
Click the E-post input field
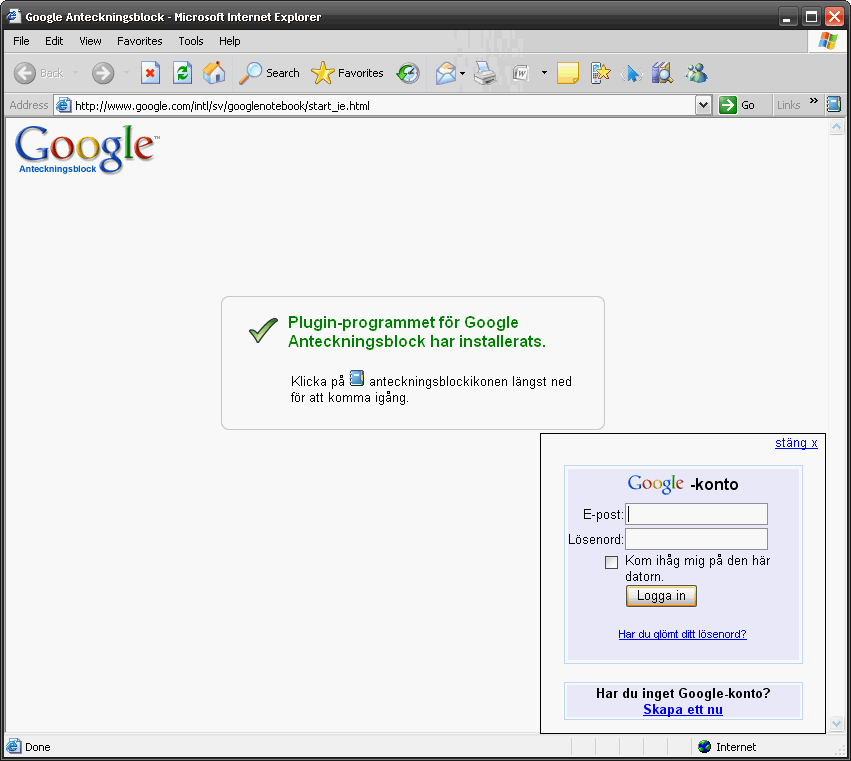(x=696, y=514)
